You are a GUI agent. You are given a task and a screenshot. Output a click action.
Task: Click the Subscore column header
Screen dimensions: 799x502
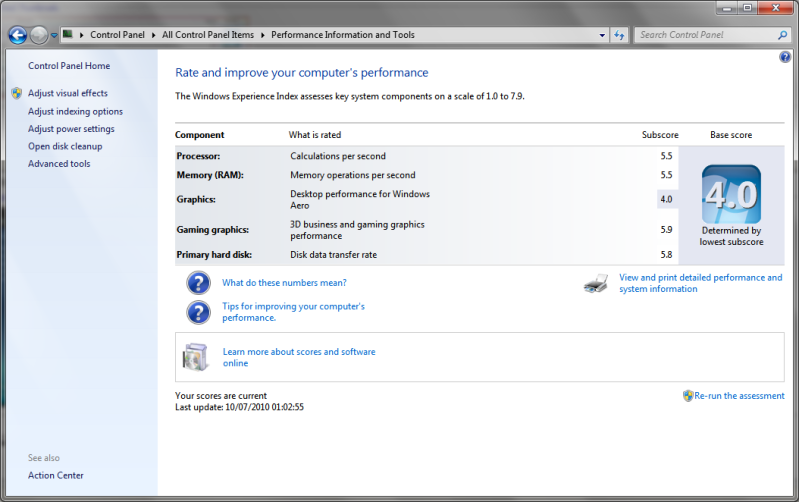(x=660, y=135)
